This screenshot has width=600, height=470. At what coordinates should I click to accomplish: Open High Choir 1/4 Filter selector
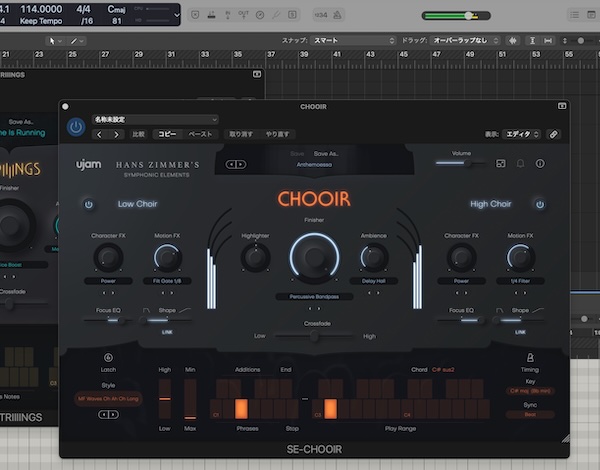pyautogui.click(x=520, y=281)
